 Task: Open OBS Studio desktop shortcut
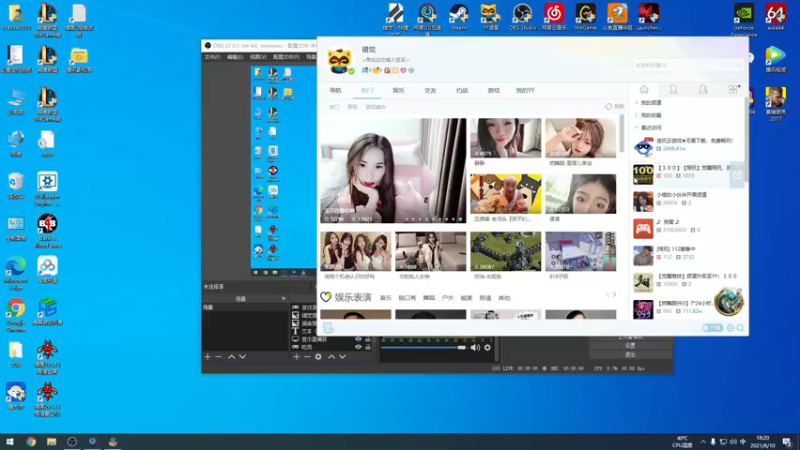(x=522, y=17)
